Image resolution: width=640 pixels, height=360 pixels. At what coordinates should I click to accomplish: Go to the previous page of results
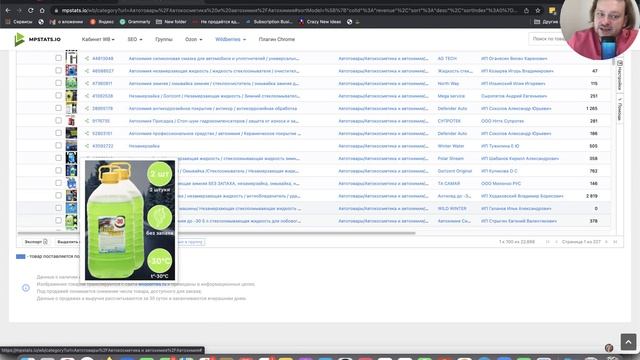(556, 242)
